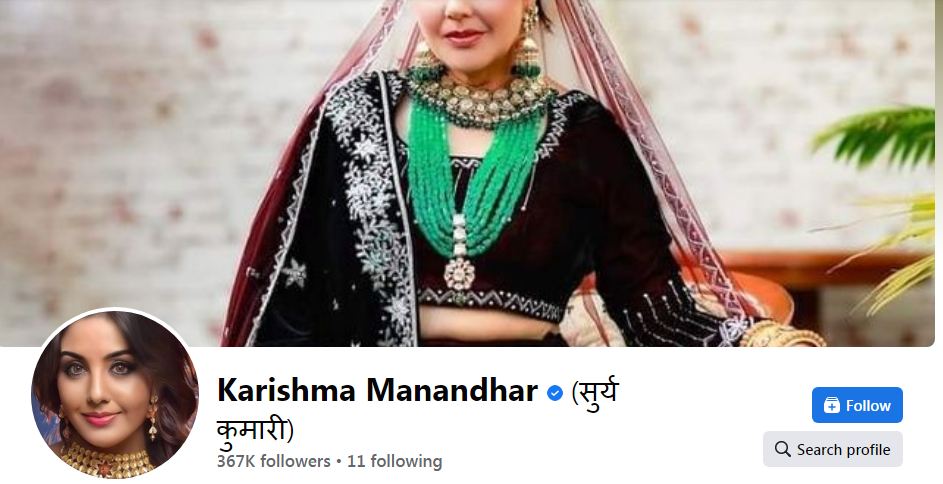The width and height of the screenshot is (943, 484).
Task: Open the circular profile picture
Action: pyautogui.click(x=115, y=394)
